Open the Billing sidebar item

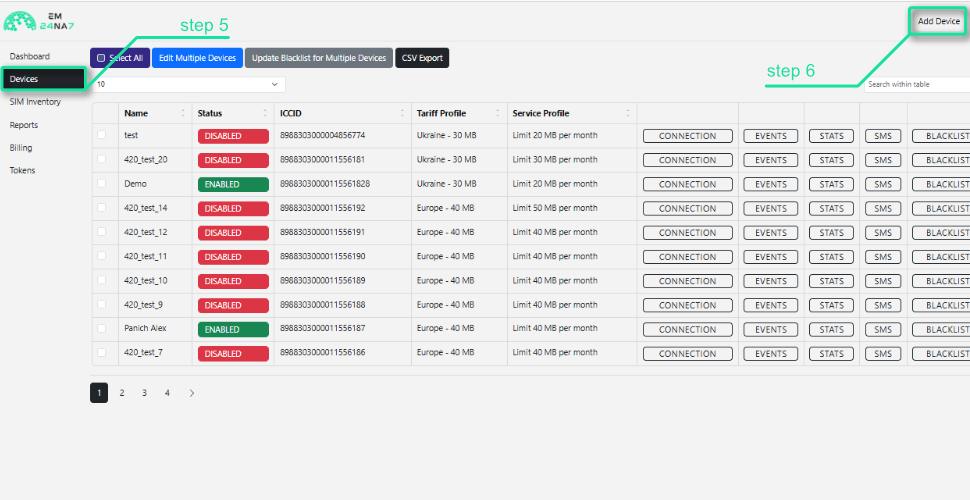click(21, 148)
